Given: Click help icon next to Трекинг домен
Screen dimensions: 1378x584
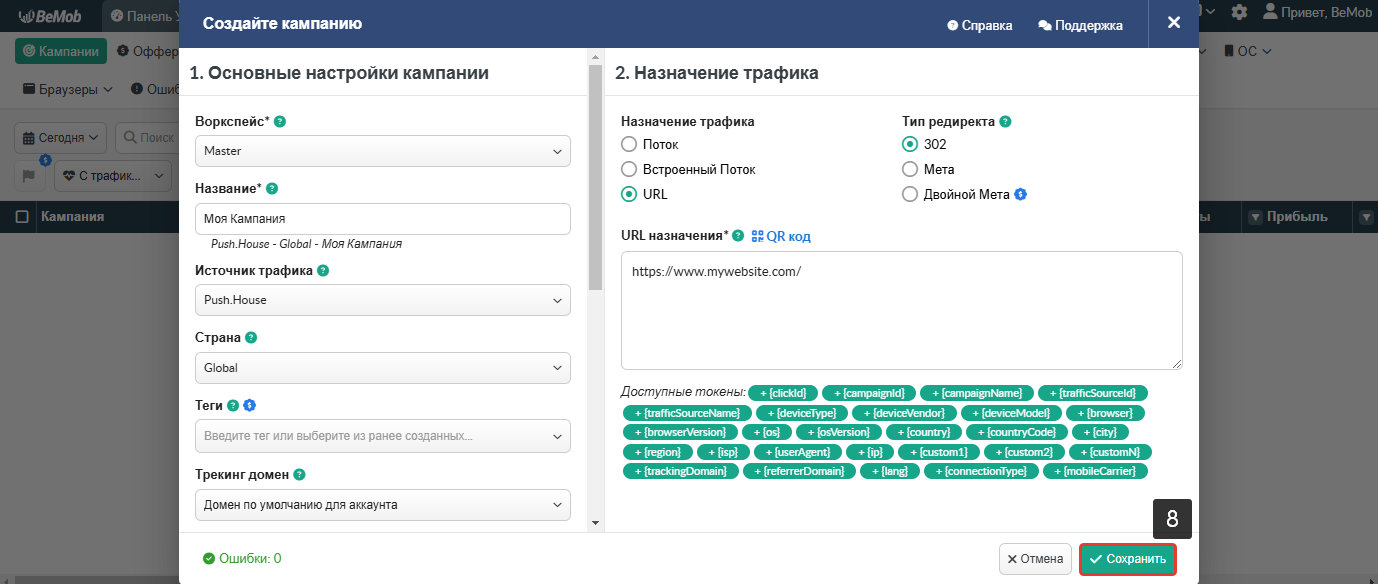Looking at the screenshot, I should 299,475.
